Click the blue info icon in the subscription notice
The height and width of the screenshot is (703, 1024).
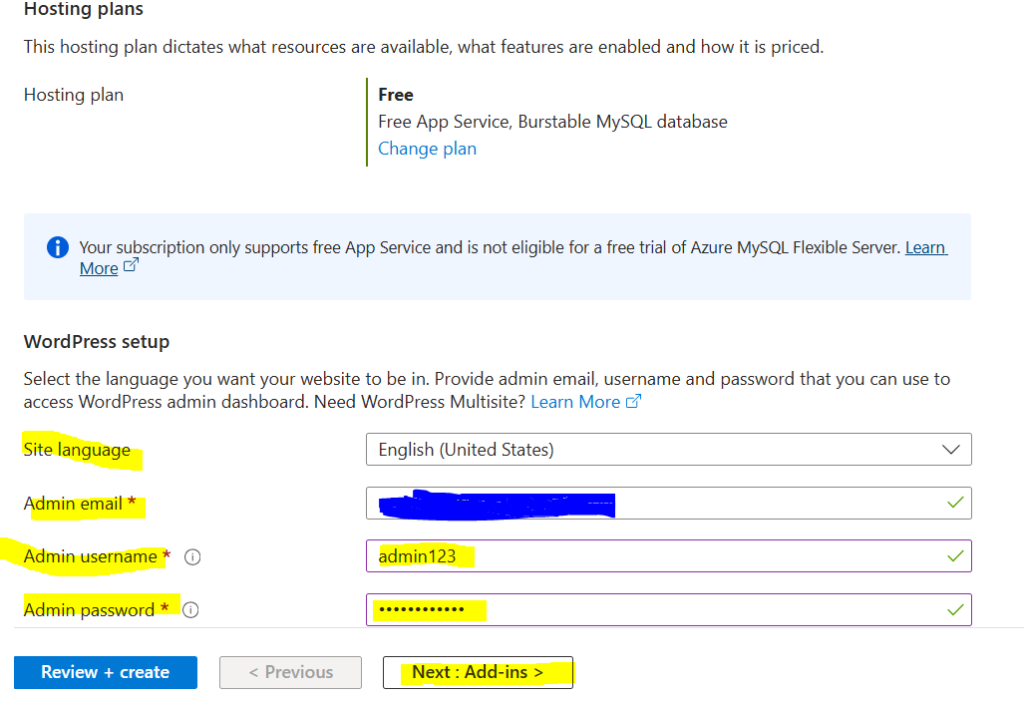click(x=57, y=248)
